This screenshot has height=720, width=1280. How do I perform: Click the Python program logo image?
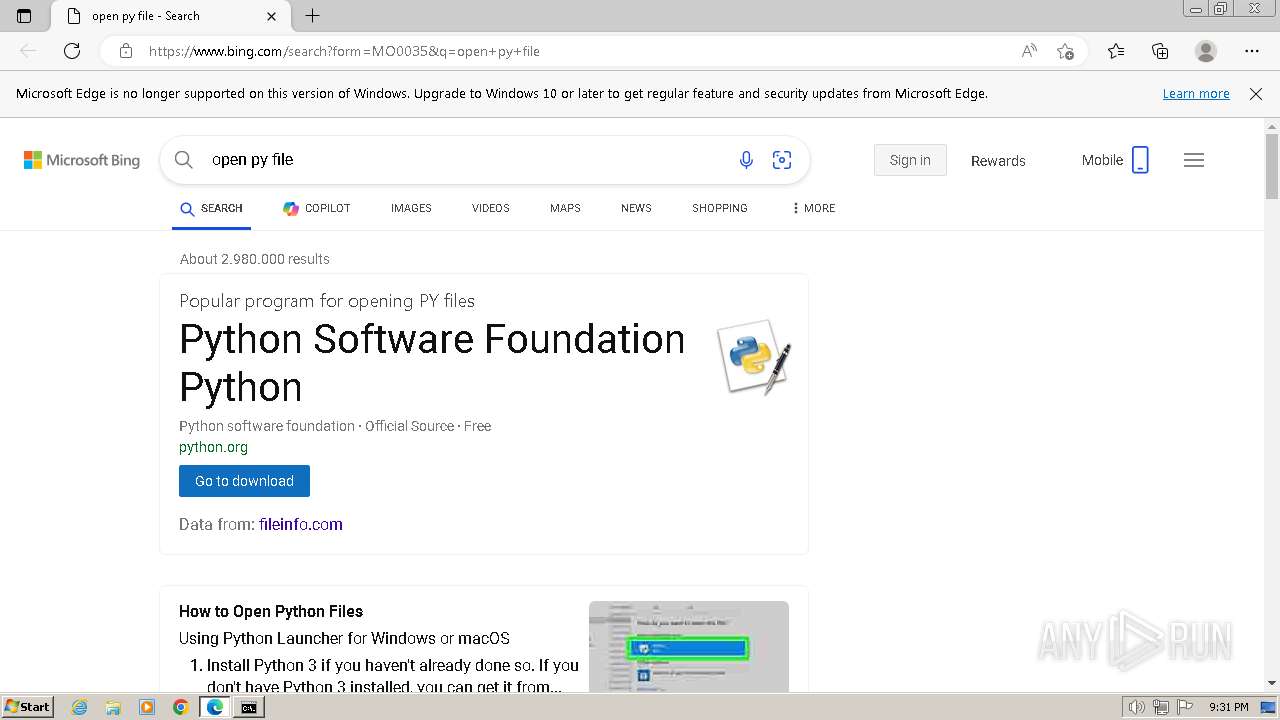tap(754, 357)
